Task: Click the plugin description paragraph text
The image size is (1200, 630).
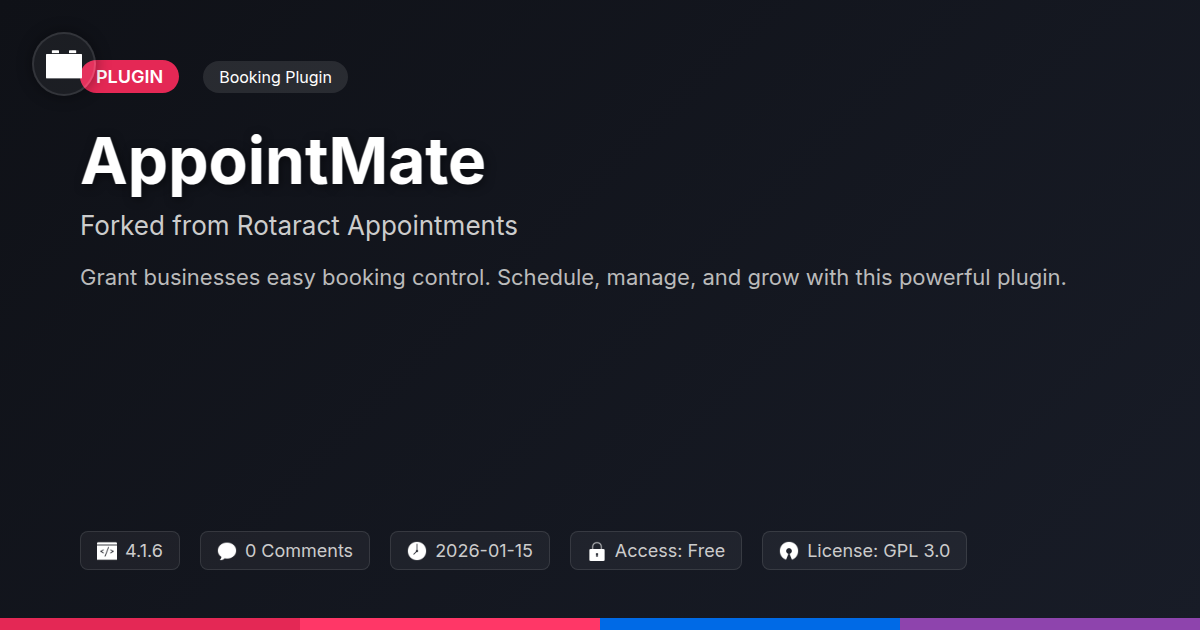Action: click(573, 278)
